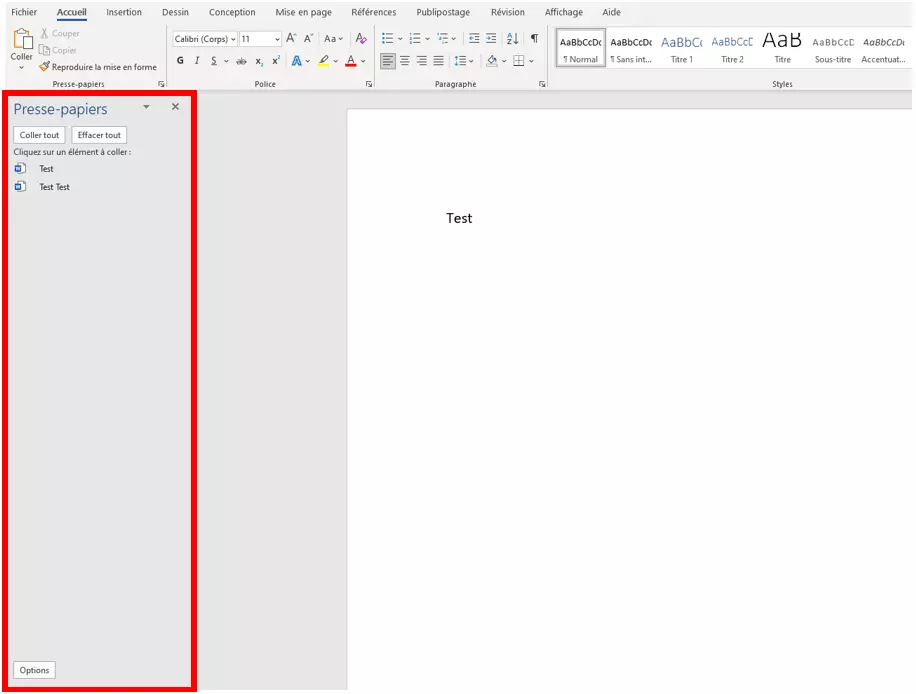Click the Effacer tout button
Viewport: 916px width, 694px height.
99,135
